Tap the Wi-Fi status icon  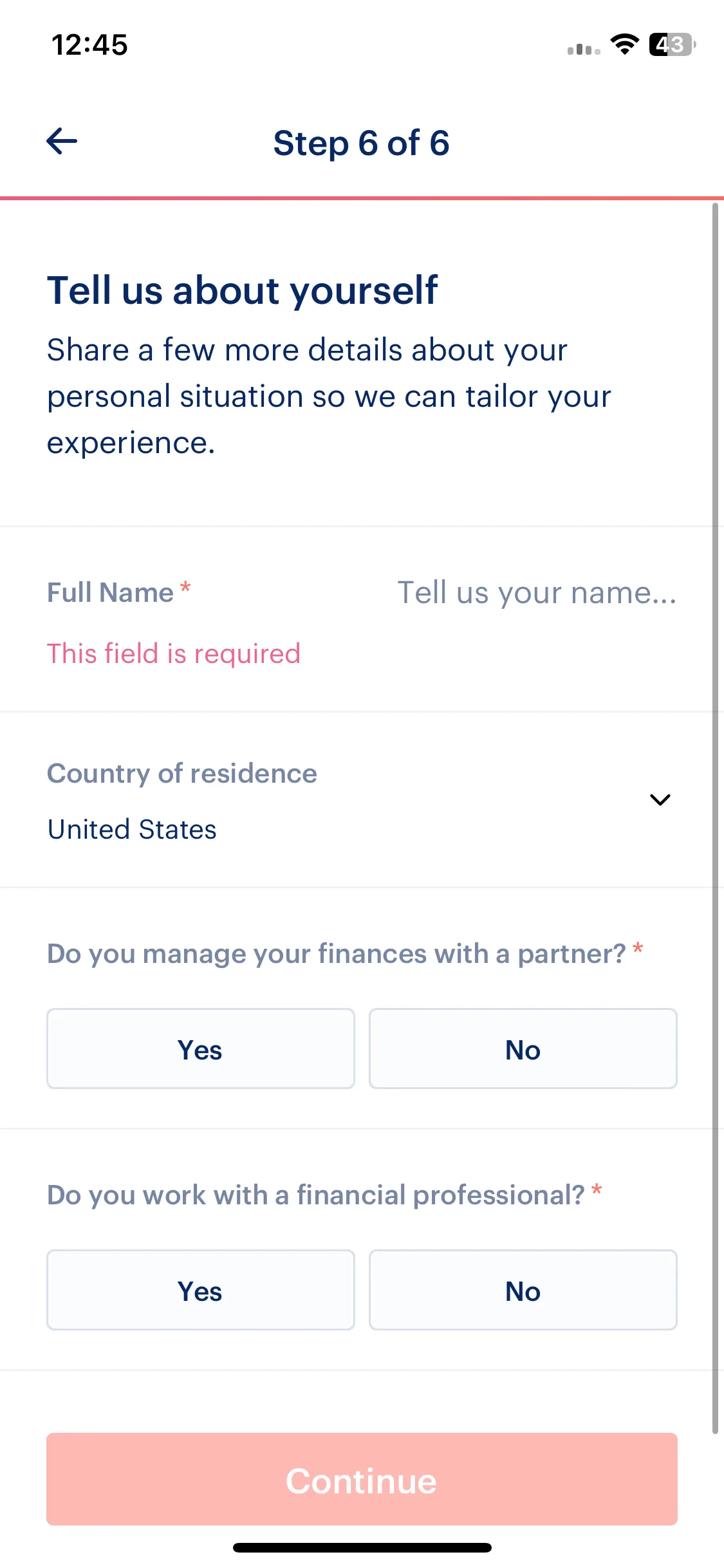(624, 44)
